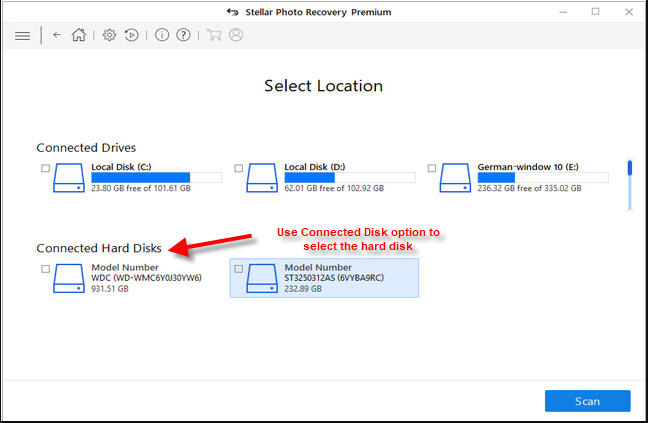Click Local Disk (C:) usage bar
Viewport: 648px width, 423px height.
[x=157, y=178]
